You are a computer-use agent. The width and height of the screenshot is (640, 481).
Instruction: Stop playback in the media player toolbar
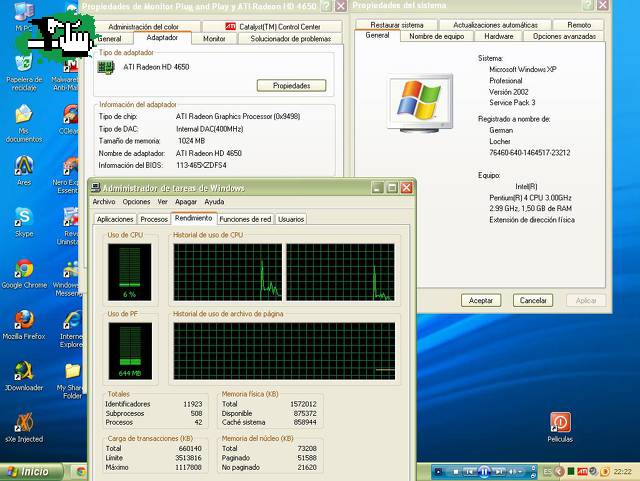[x=456, y=472]
